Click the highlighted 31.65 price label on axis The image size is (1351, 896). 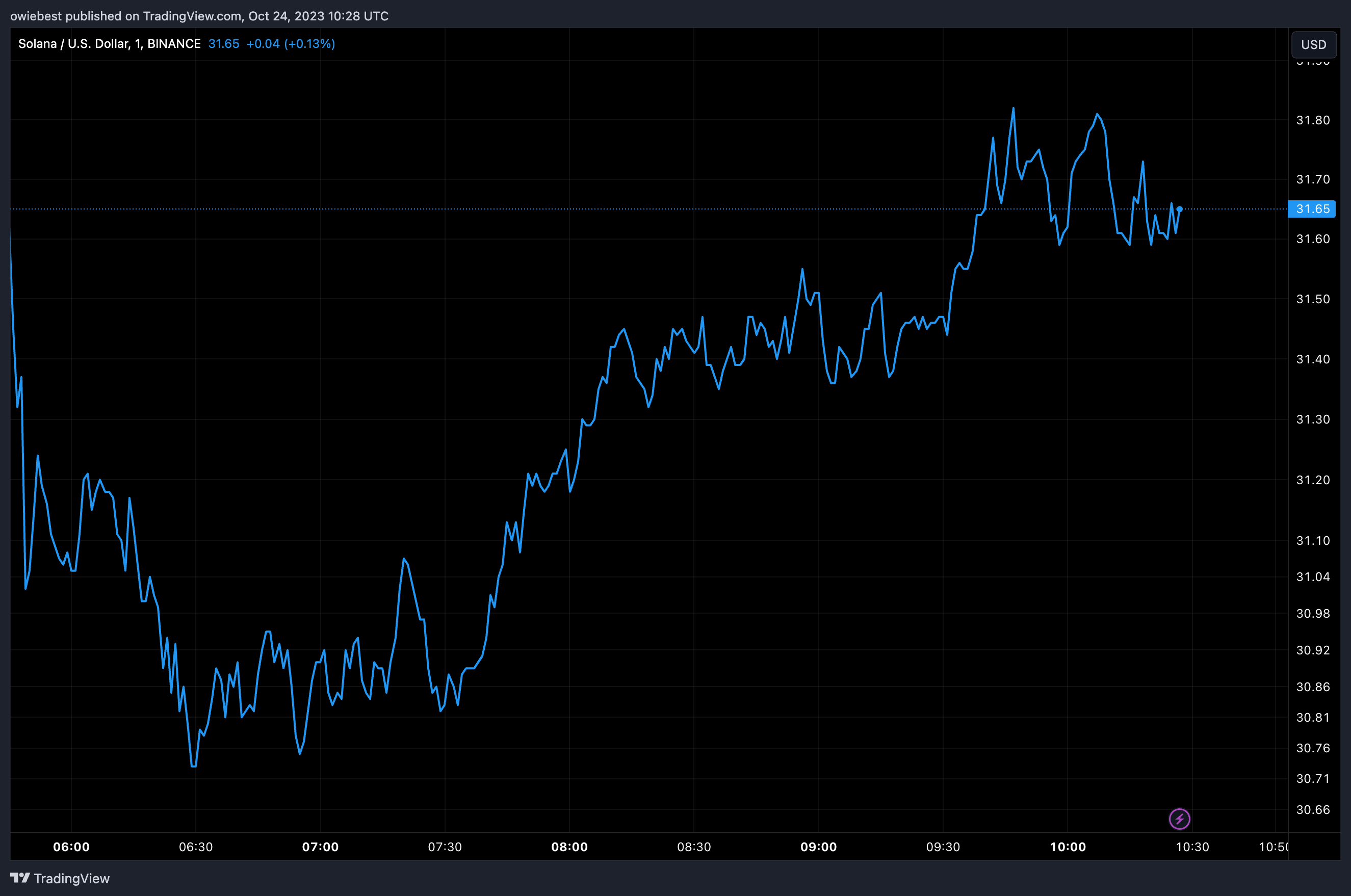tap(1312, 209)
